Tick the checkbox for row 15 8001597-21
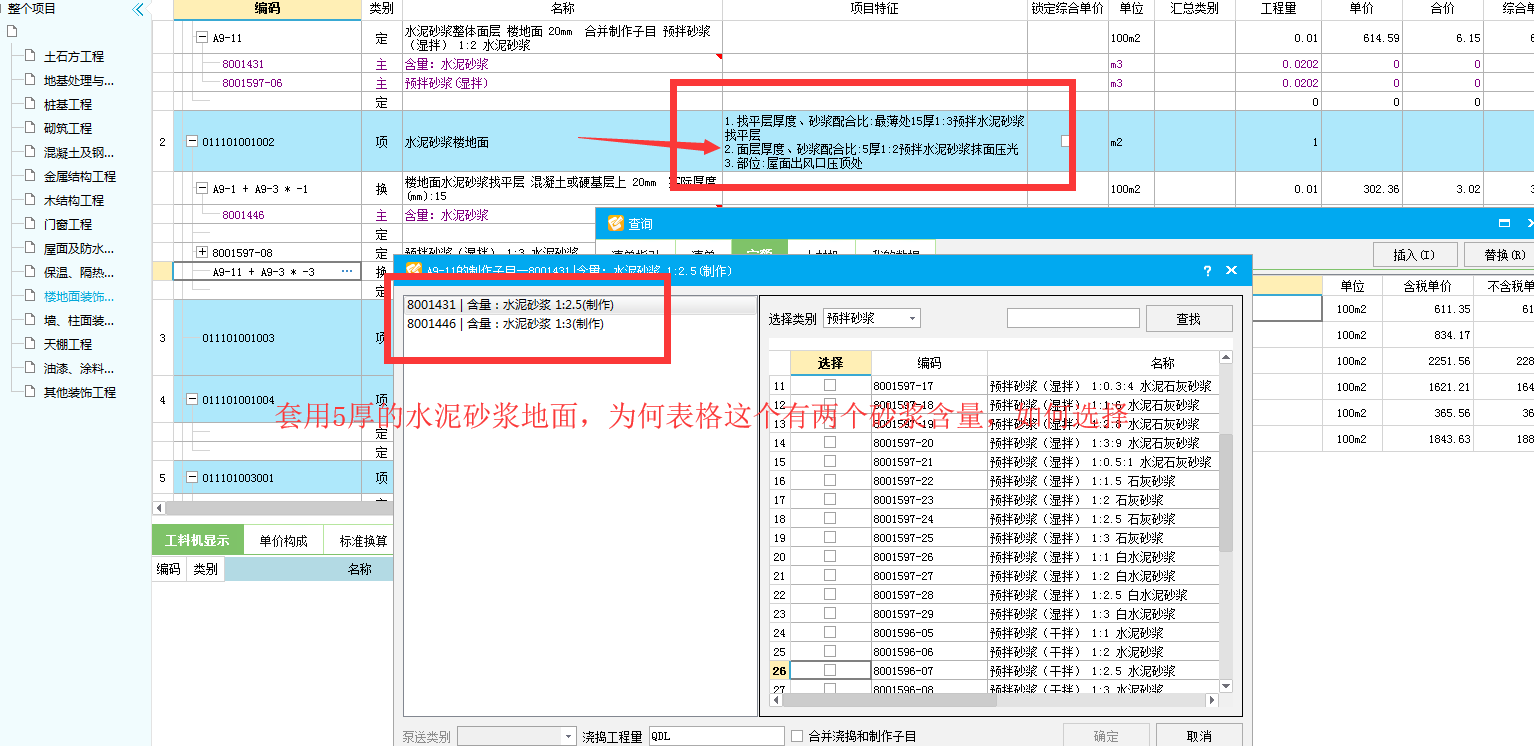This screenshot has height=746, width=1534. [x=830, y=461]
